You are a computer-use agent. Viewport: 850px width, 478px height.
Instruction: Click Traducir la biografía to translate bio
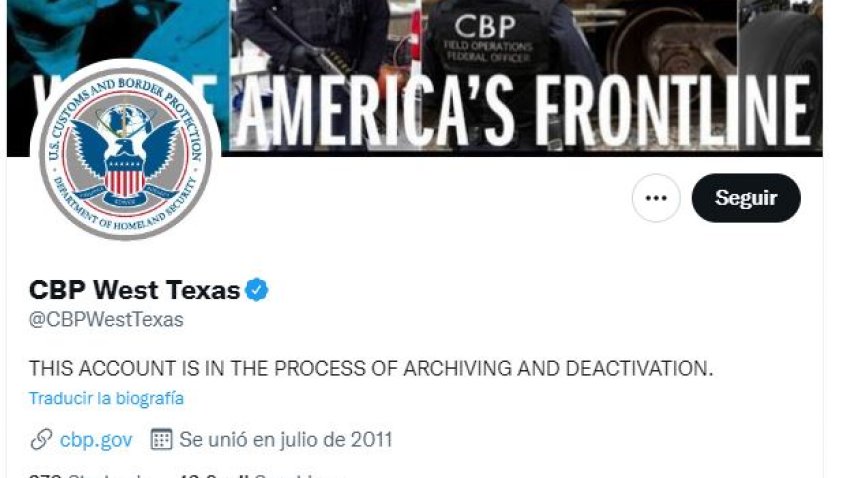(106, 398)
